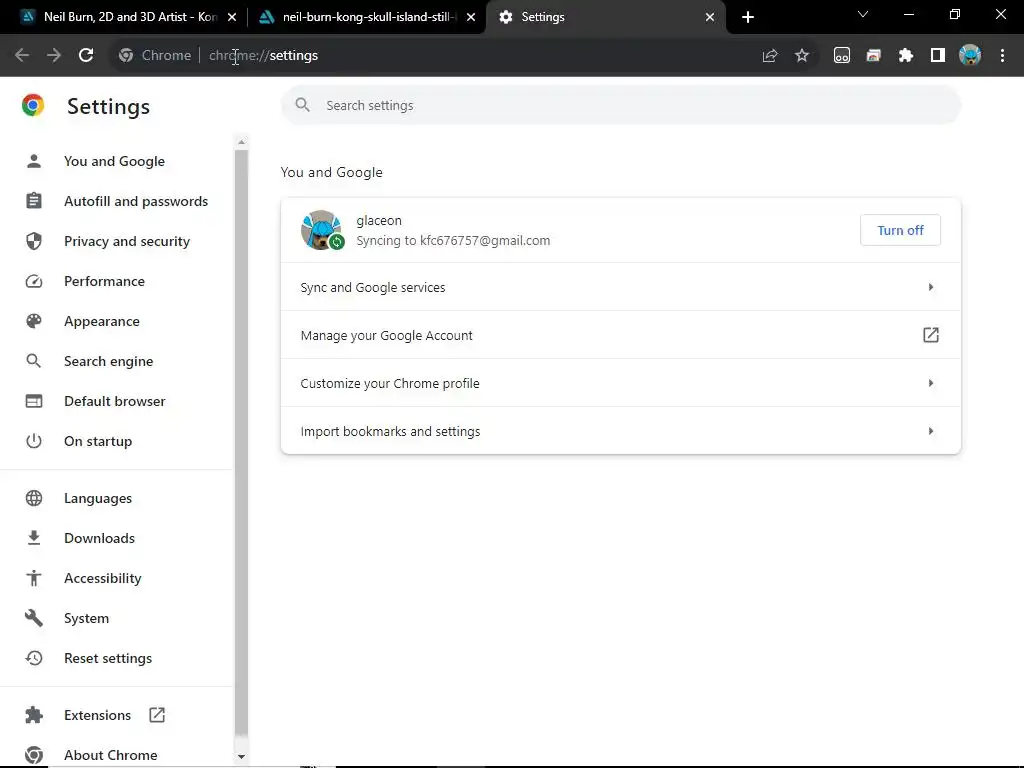Click the second extension icon beside the puzzle
The image size is (1024, 768).
tap(873, 56)
